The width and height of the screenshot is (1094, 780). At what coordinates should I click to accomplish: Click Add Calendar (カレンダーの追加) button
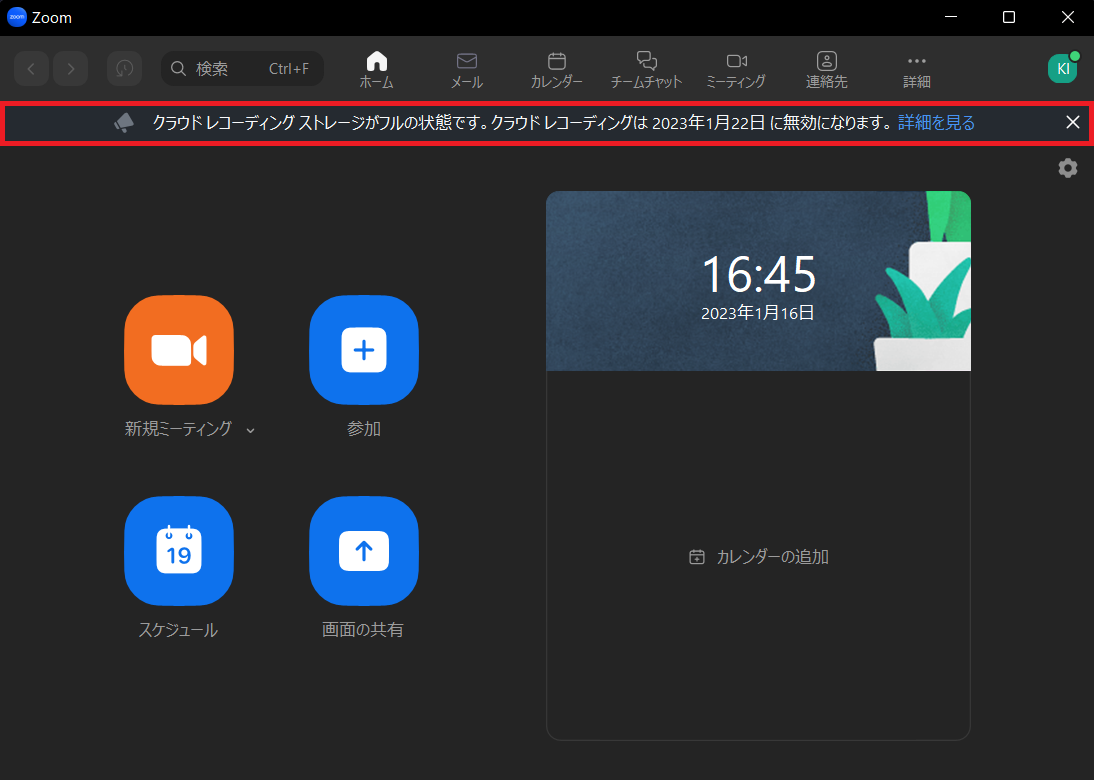pos(759,557)
